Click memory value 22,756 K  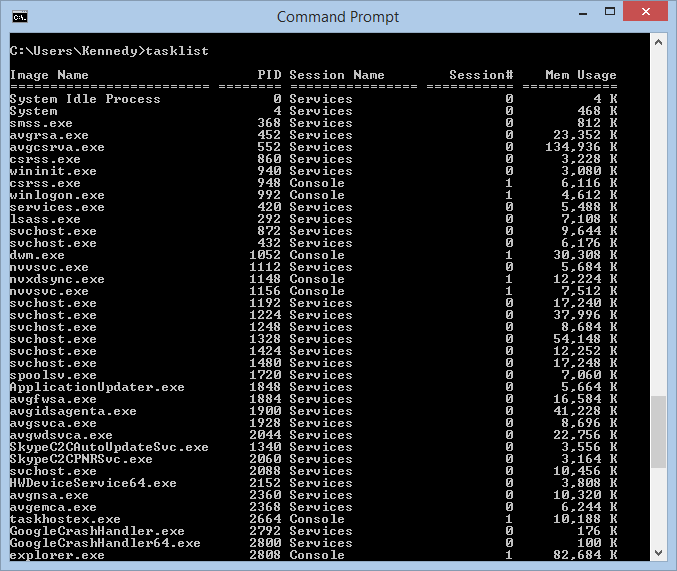pyautogui.click(x=585, y=435)
